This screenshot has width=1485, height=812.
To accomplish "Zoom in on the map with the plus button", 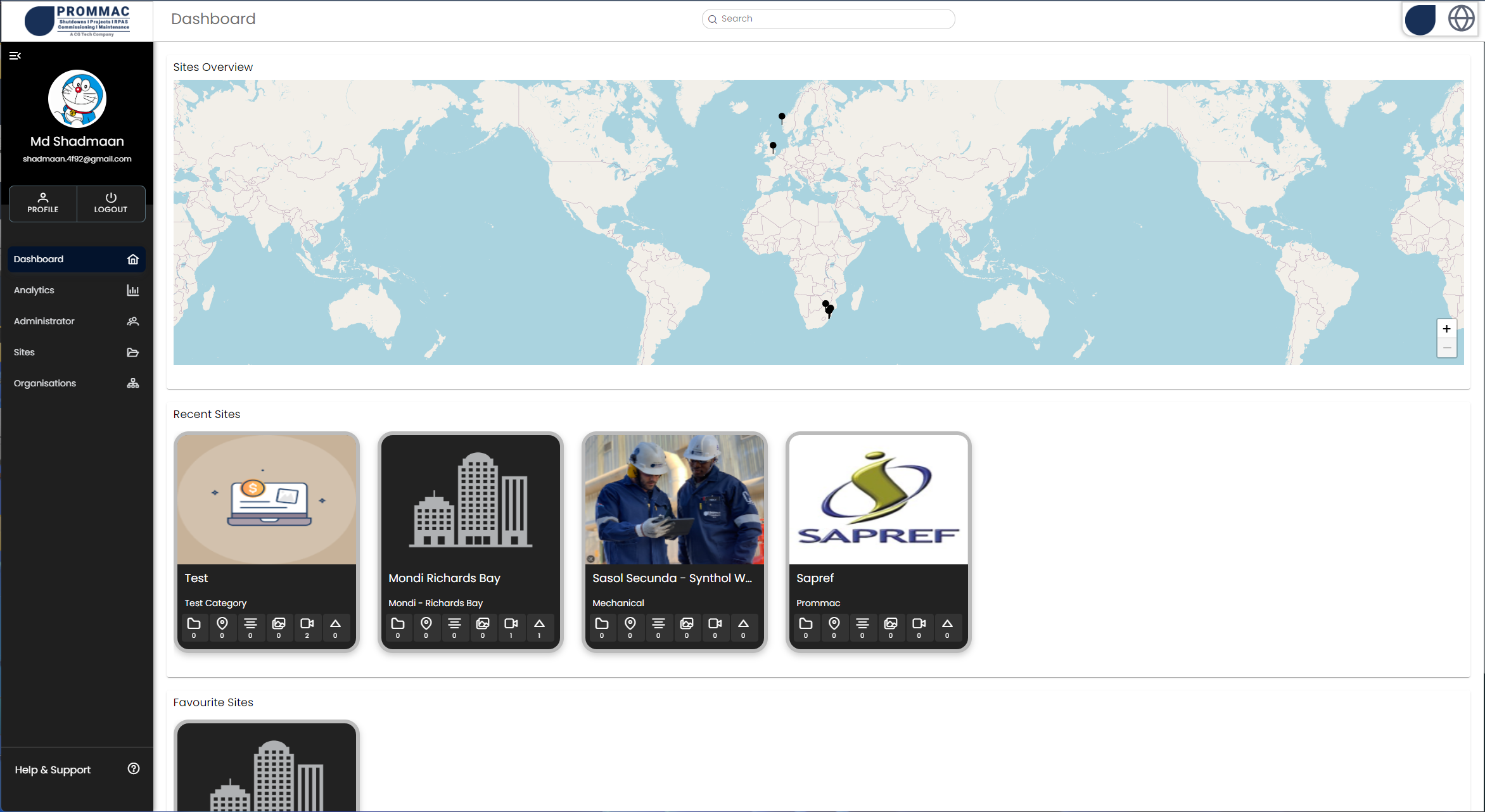I will pos(1446,329).
